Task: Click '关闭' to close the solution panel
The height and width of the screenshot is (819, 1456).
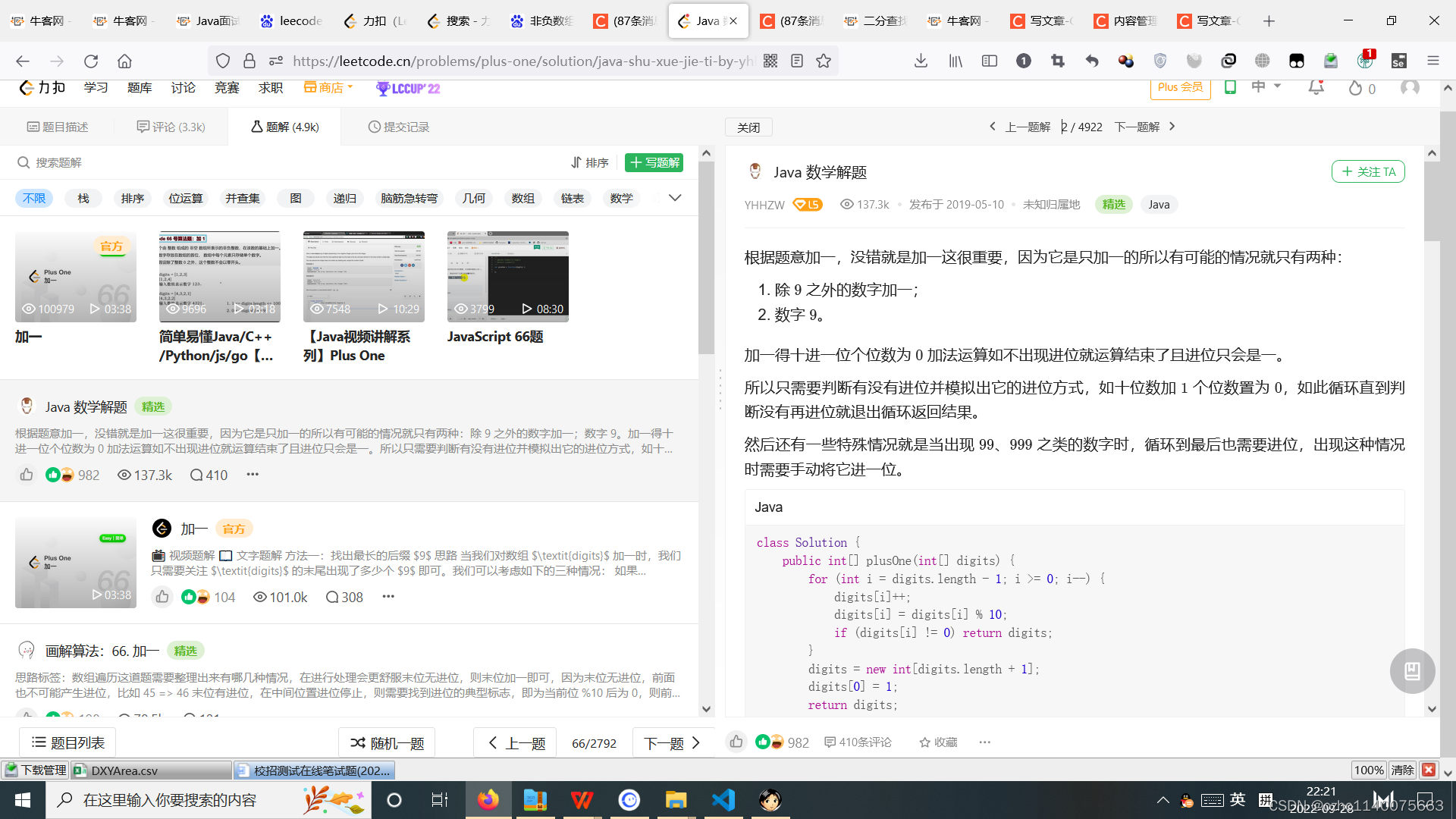Action: (x=748, y=127)
